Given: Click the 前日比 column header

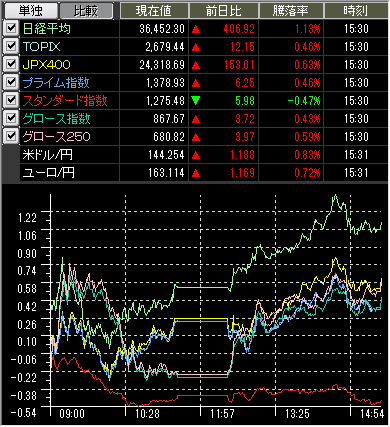Looking at the screenshot, I should point(224,11).
